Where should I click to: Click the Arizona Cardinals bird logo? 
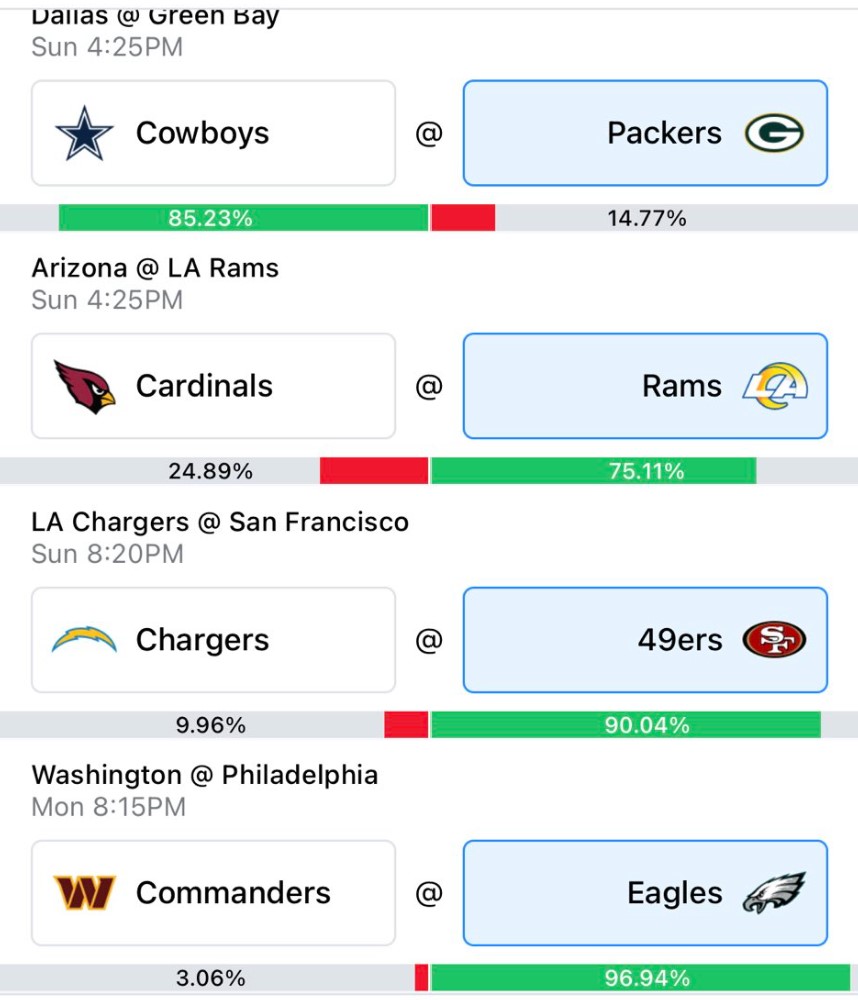tap(85, 386)
